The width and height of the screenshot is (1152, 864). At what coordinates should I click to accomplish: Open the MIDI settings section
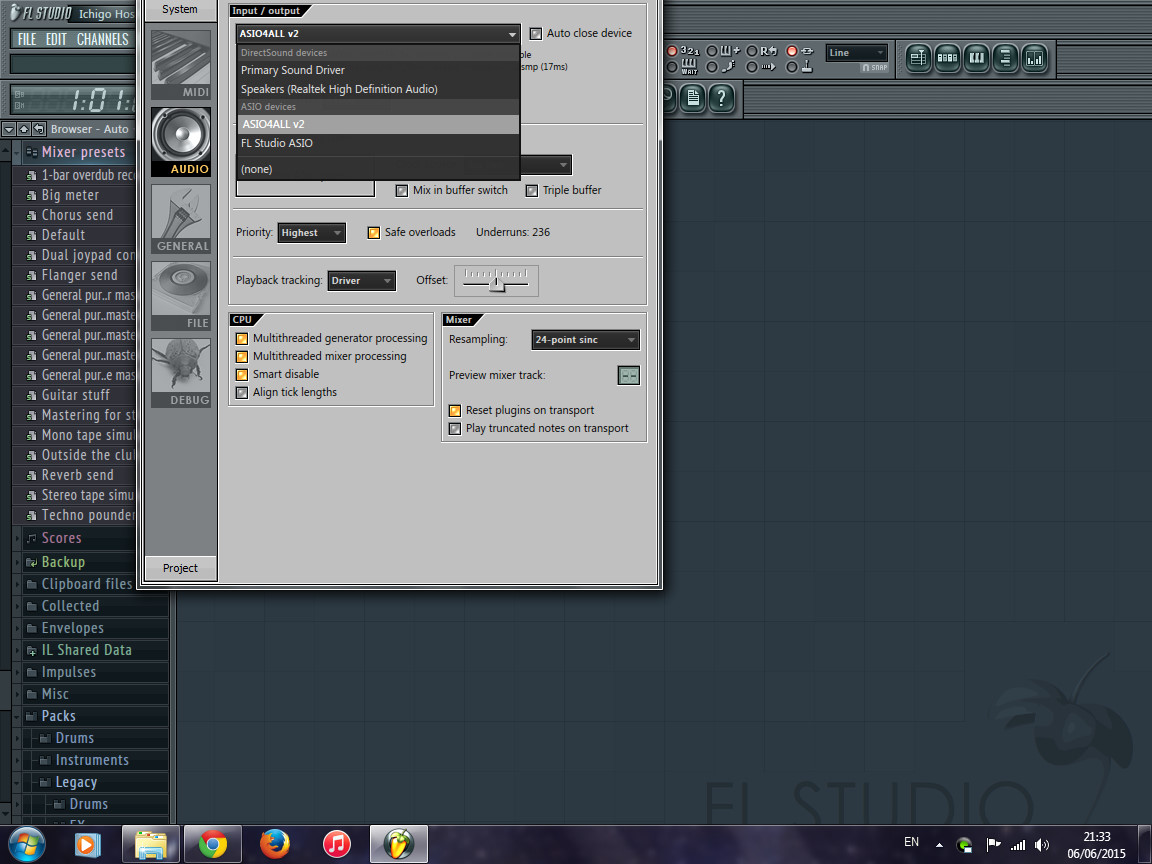(x=181, y=65)
